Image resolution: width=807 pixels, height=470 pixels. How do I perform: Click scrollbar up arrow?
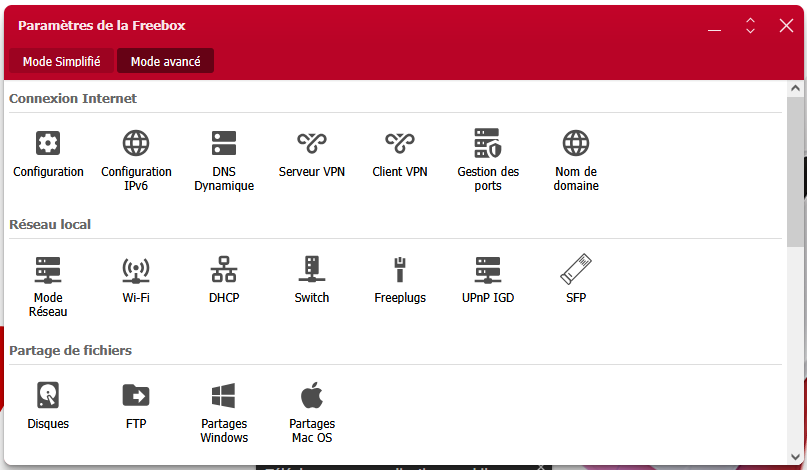(x=795, y=88)
